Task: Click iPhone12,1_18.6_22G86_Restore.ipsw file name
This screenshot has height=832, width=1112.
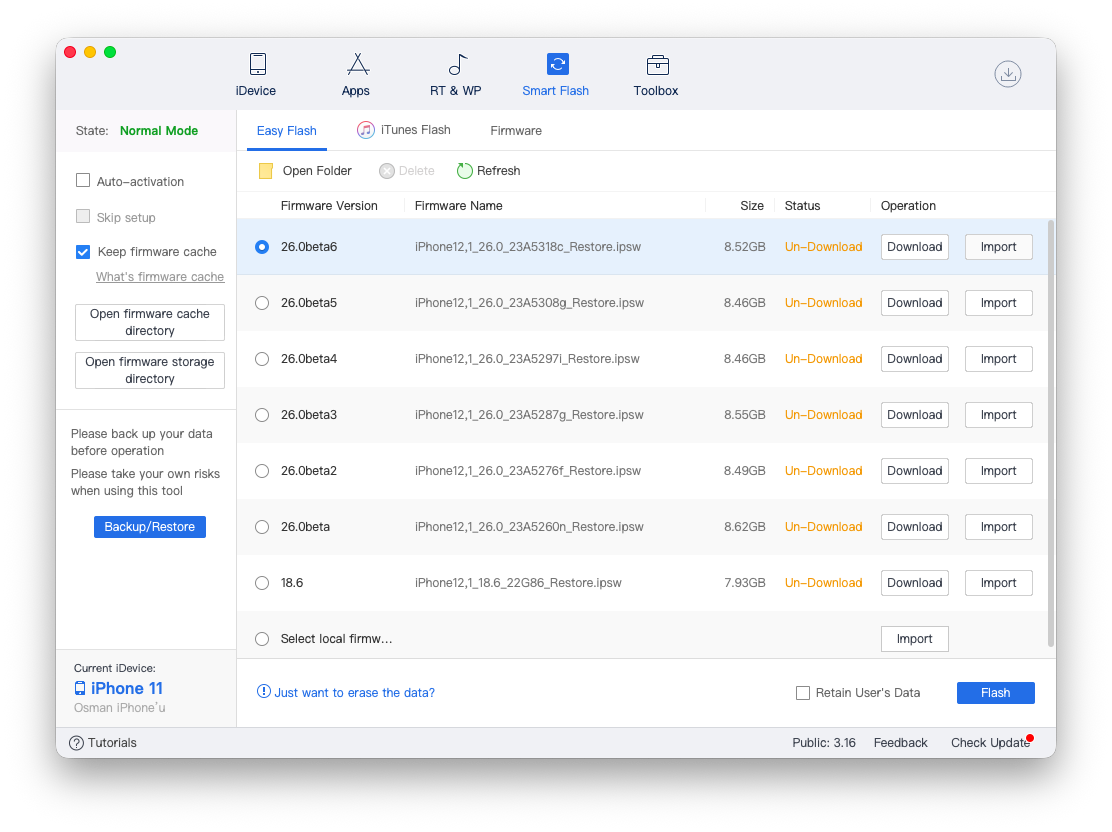Action: click(518, 583)
